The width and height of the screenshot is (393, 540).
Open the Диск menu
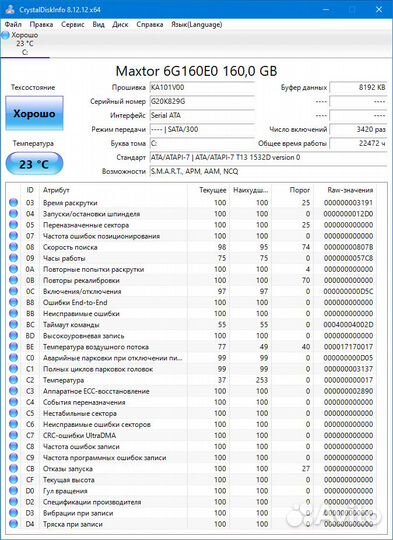pos(120,24)
